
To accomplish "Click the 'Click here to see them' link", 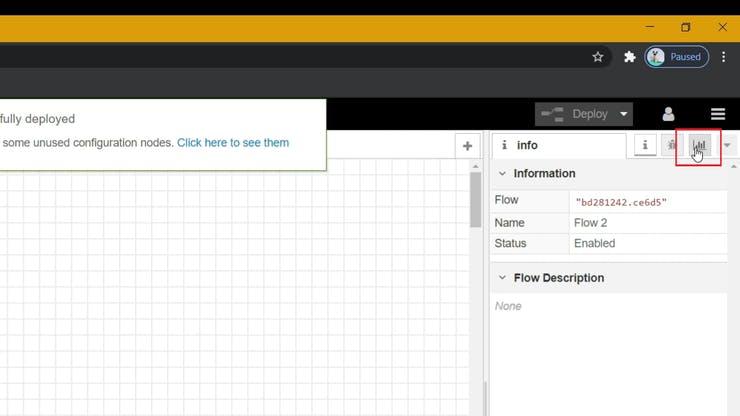I will tap(233, 143).
